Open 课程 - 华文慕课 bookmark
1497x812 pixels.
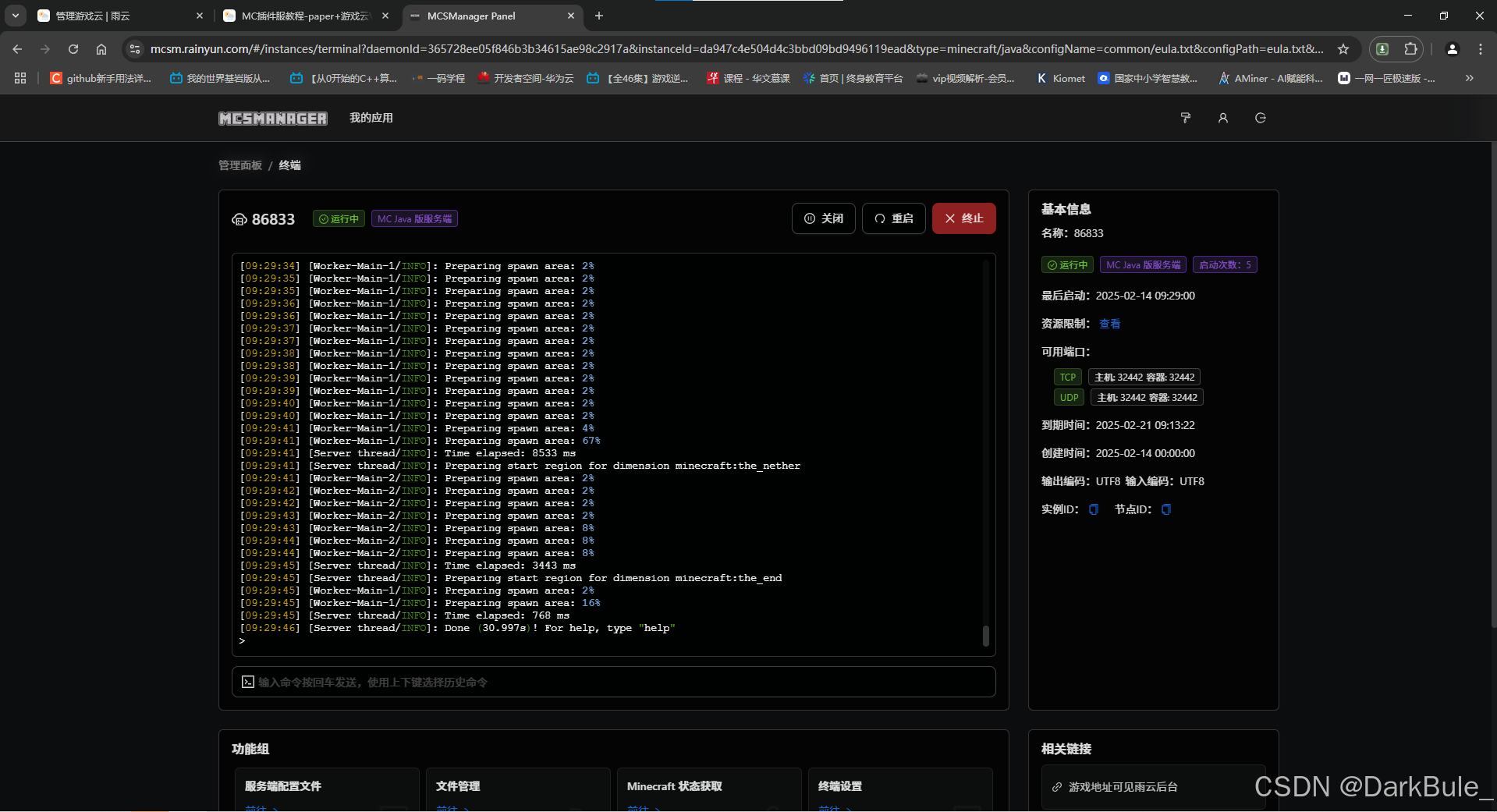click(x=748, y=78)
